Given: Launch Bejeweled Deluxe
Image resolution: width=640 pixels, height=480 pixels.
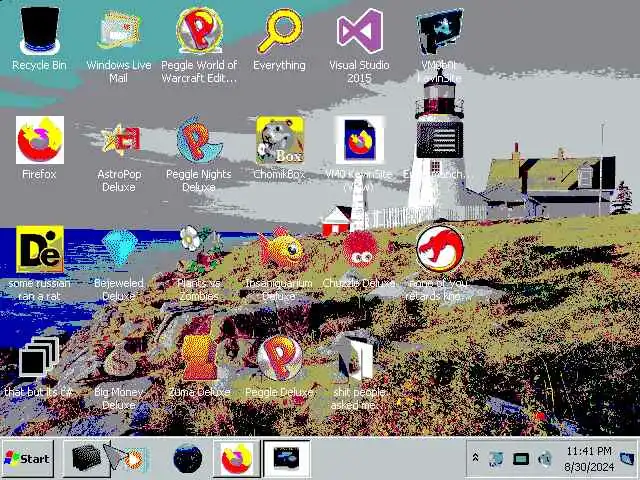Looking at the screenshot, I should (119, 247).
